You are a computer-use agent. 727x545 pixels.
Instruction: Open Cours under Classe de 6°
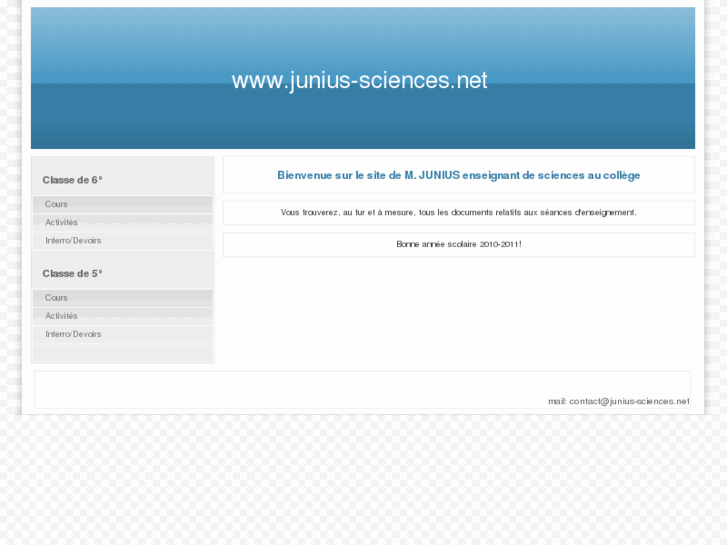click(122, 204)
